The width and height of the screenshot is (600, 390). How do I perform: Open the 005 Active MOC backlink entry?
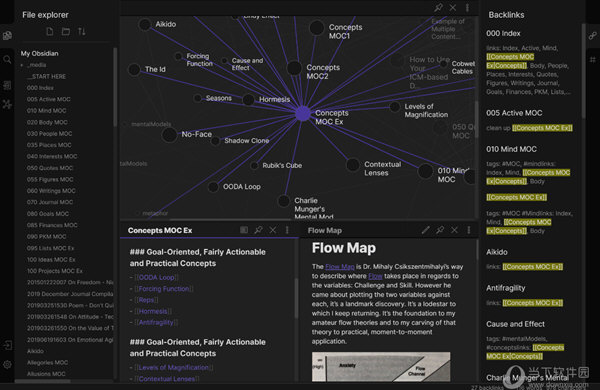(514, 113)
